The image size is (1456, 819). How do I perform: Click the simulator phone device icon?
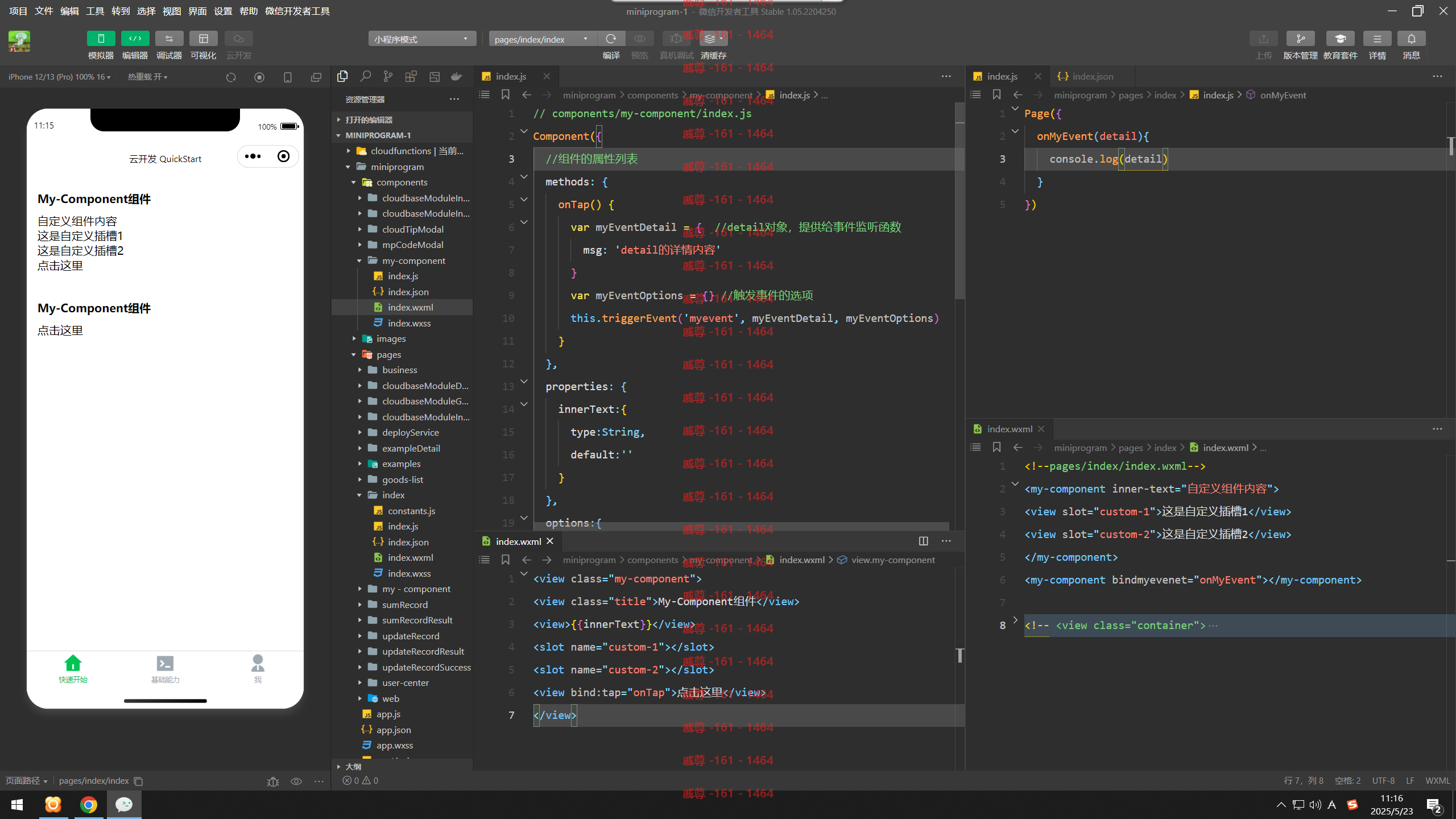coord(288,77)
